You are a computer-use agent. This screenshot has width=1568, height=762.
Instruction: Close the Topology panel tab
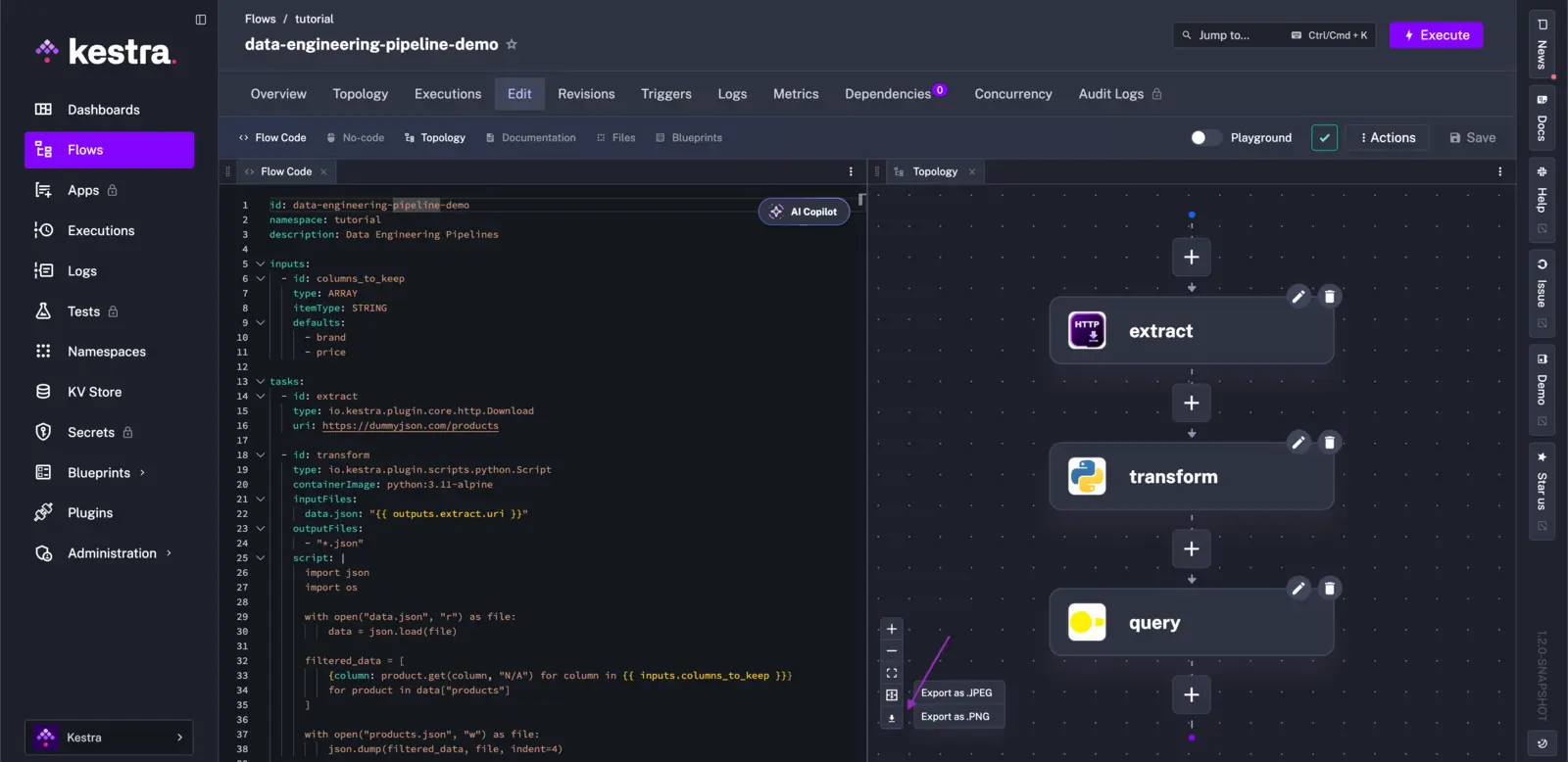(972, 171)
